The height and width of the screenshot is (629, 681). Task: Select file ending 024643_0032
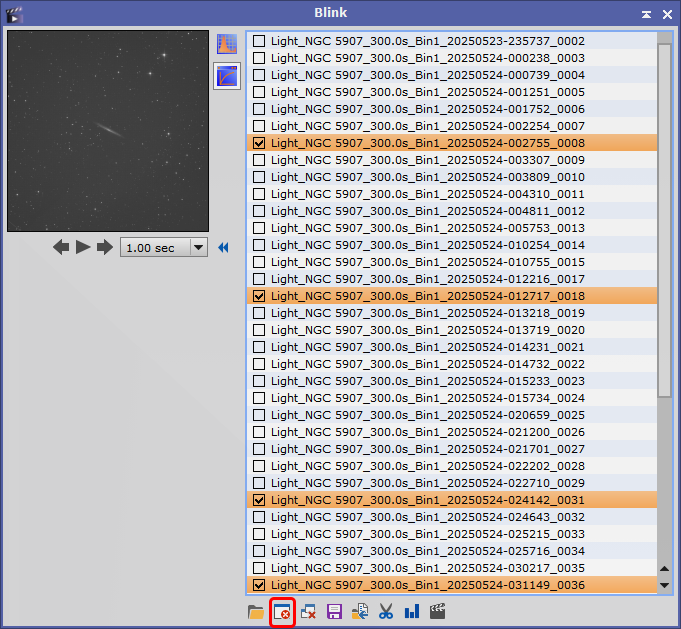[452, 517]
